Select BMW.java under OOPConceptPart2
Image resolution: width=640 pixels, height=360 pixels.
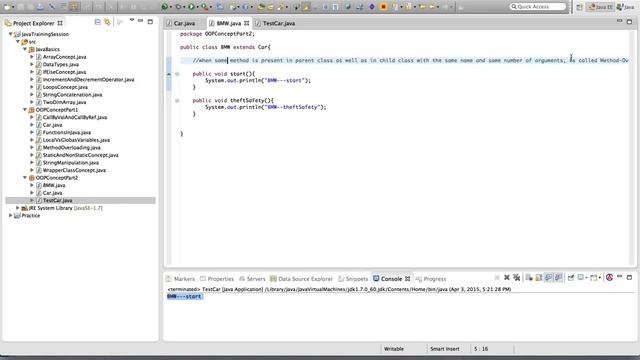click(54, 185)
